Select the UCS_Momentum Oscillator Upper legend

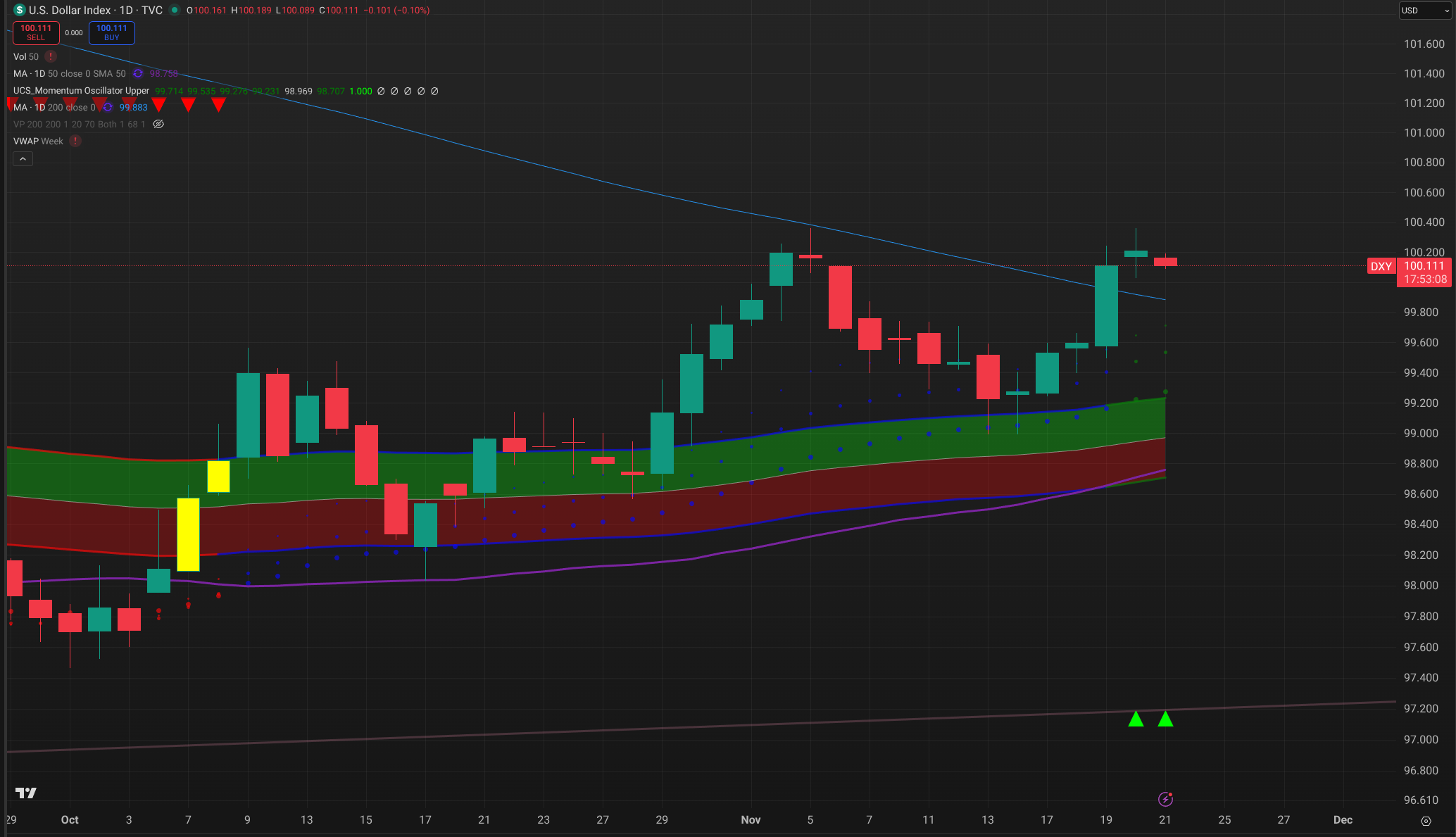point(81,90)
